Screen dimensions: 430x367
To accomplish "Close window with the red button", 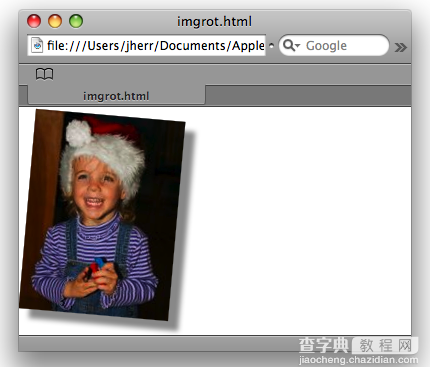I will point(34,21).
